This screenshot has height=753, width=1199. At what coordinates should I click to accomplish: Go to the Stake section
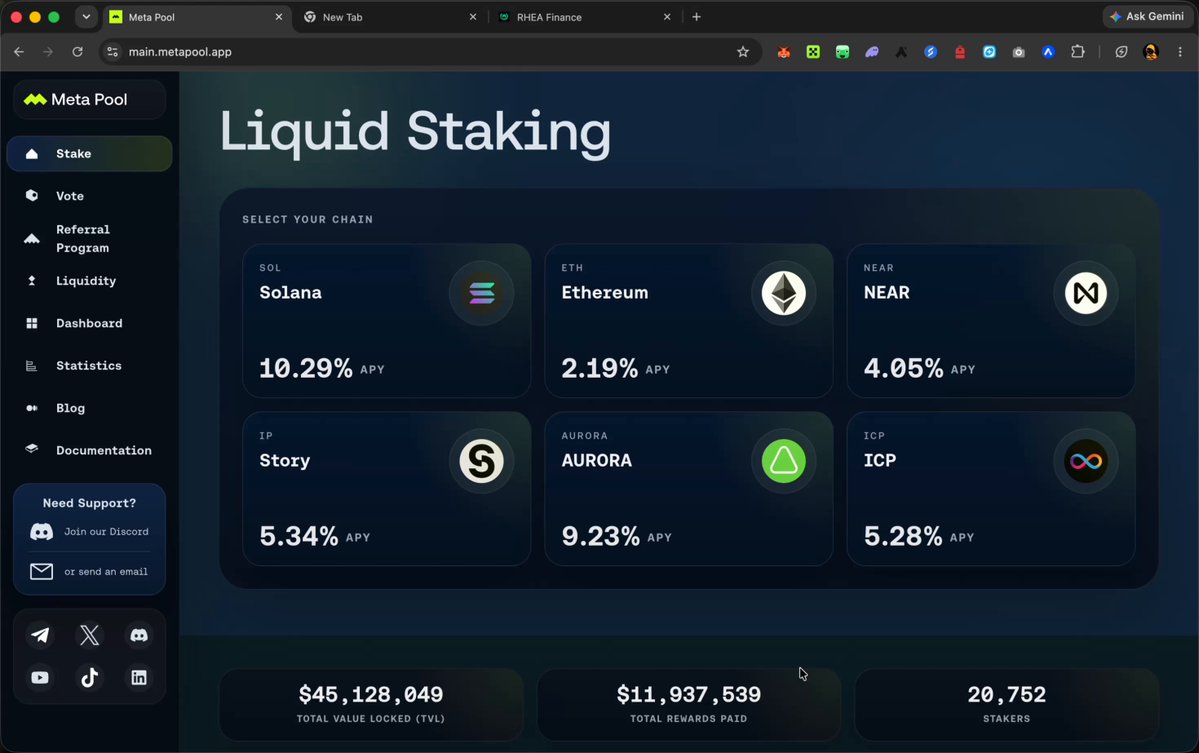coord(89,154)
